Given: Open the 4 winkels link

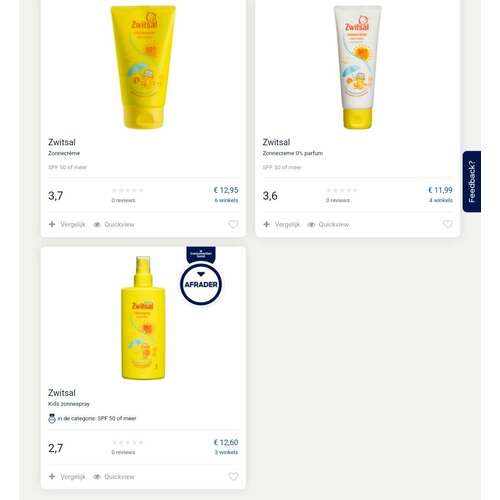Looking at the screenshot, I should point(441,200).
